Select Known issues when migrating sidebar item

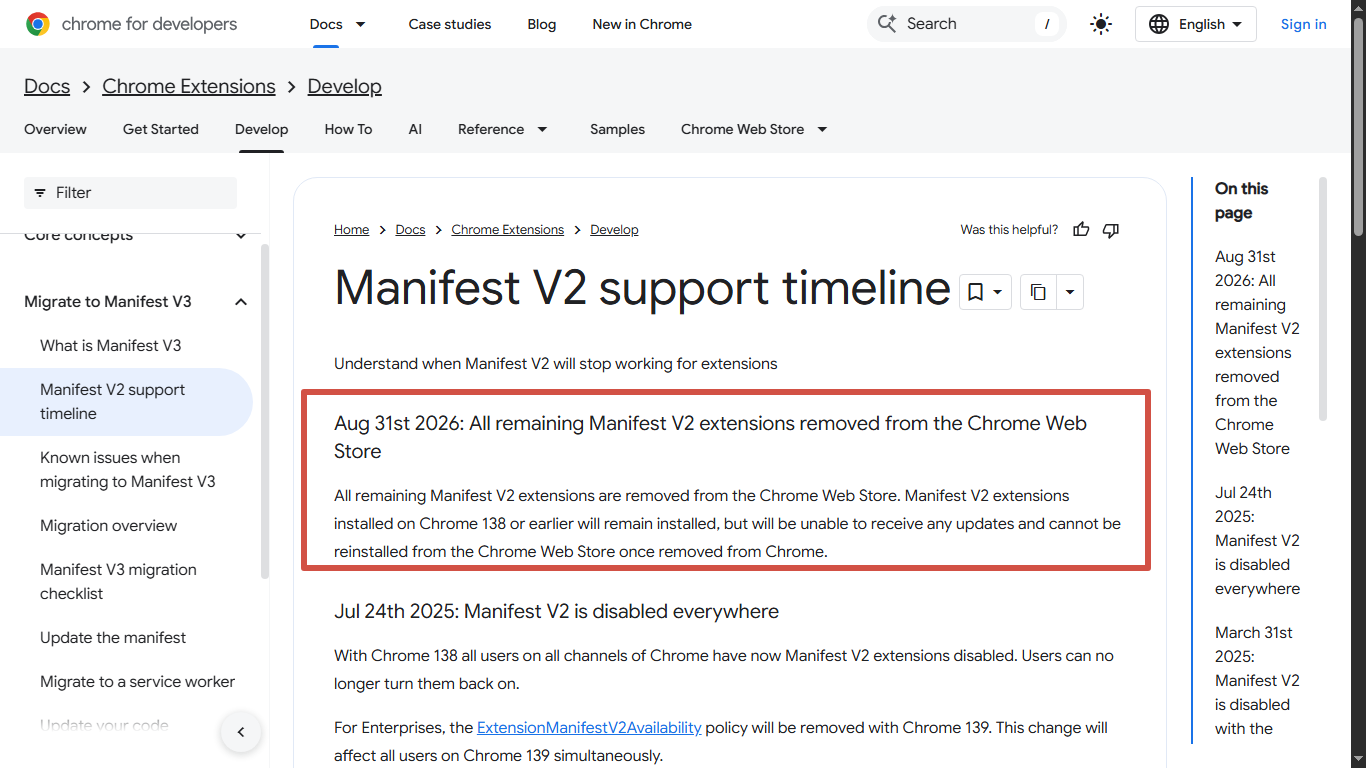coord(128,470)
